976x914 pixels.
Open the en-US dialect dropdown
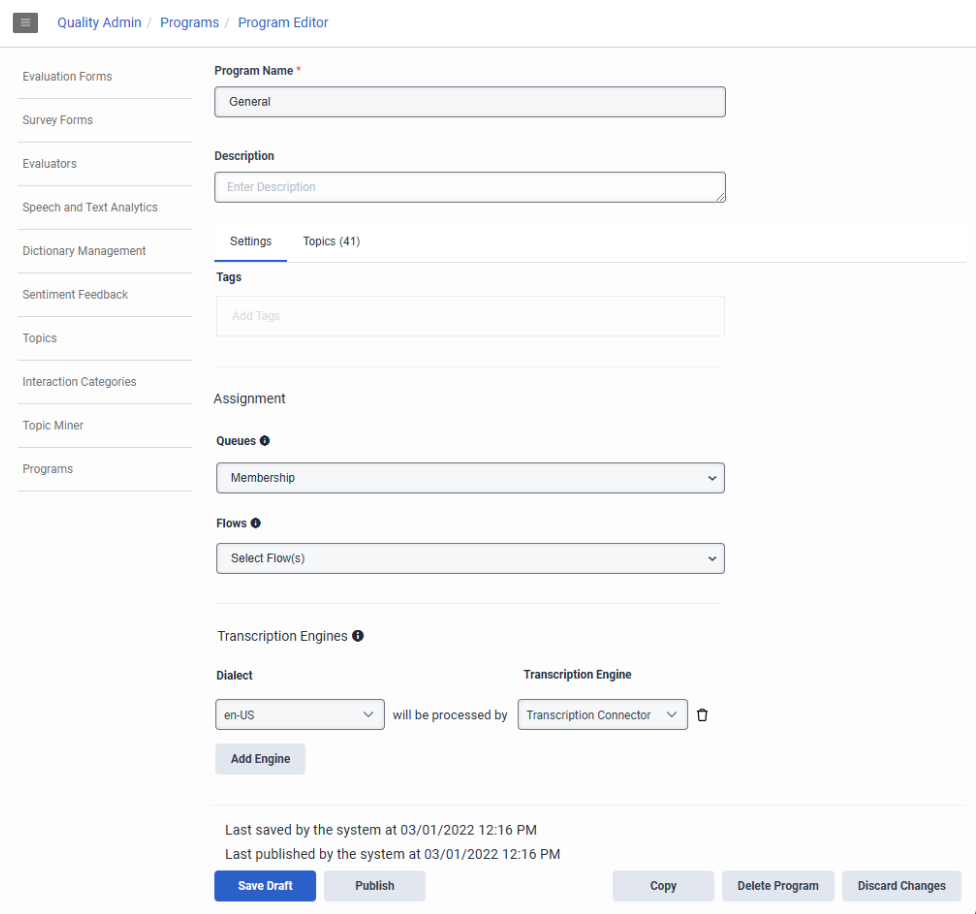[x=300, y=715]
